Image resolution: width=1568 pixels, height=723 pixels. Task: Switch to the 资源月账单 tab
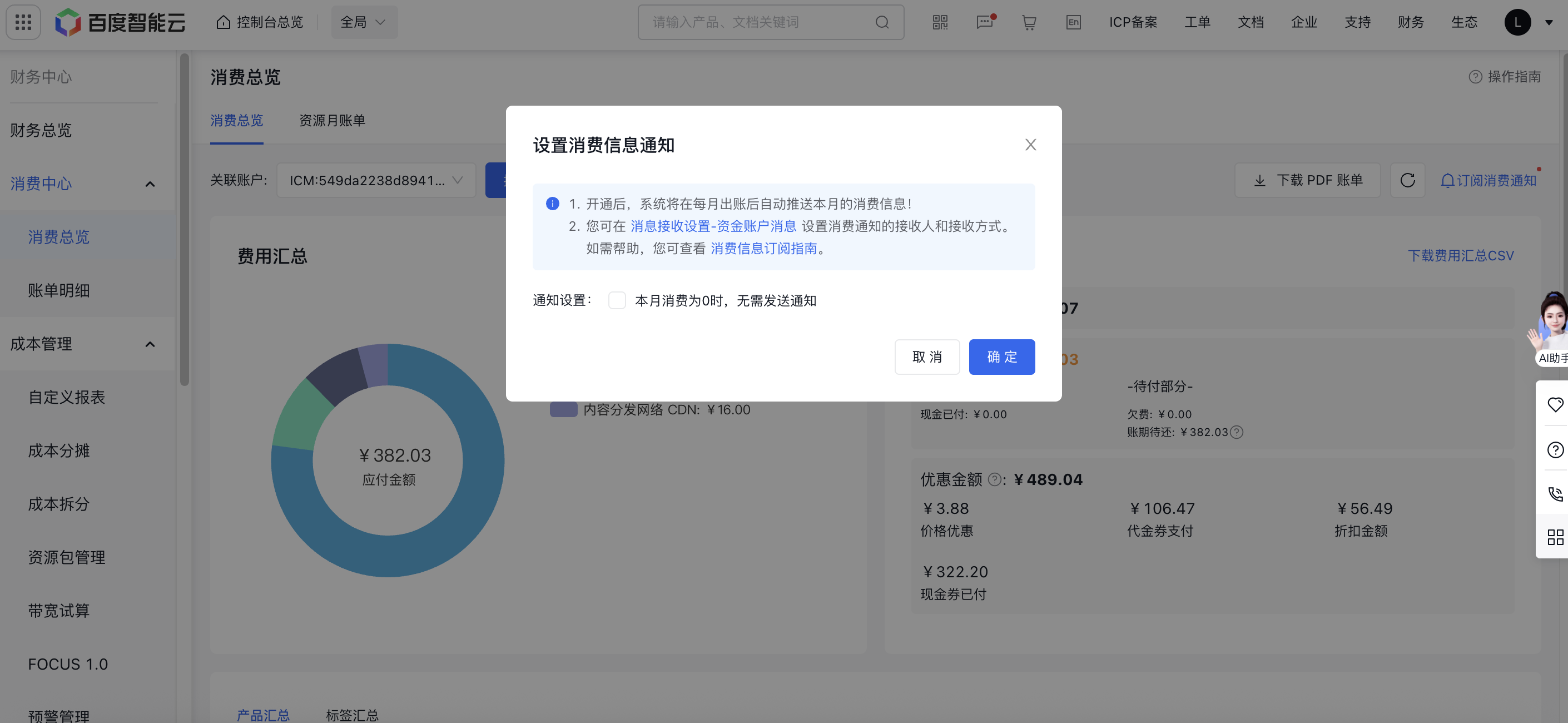[x=332, y=121]
